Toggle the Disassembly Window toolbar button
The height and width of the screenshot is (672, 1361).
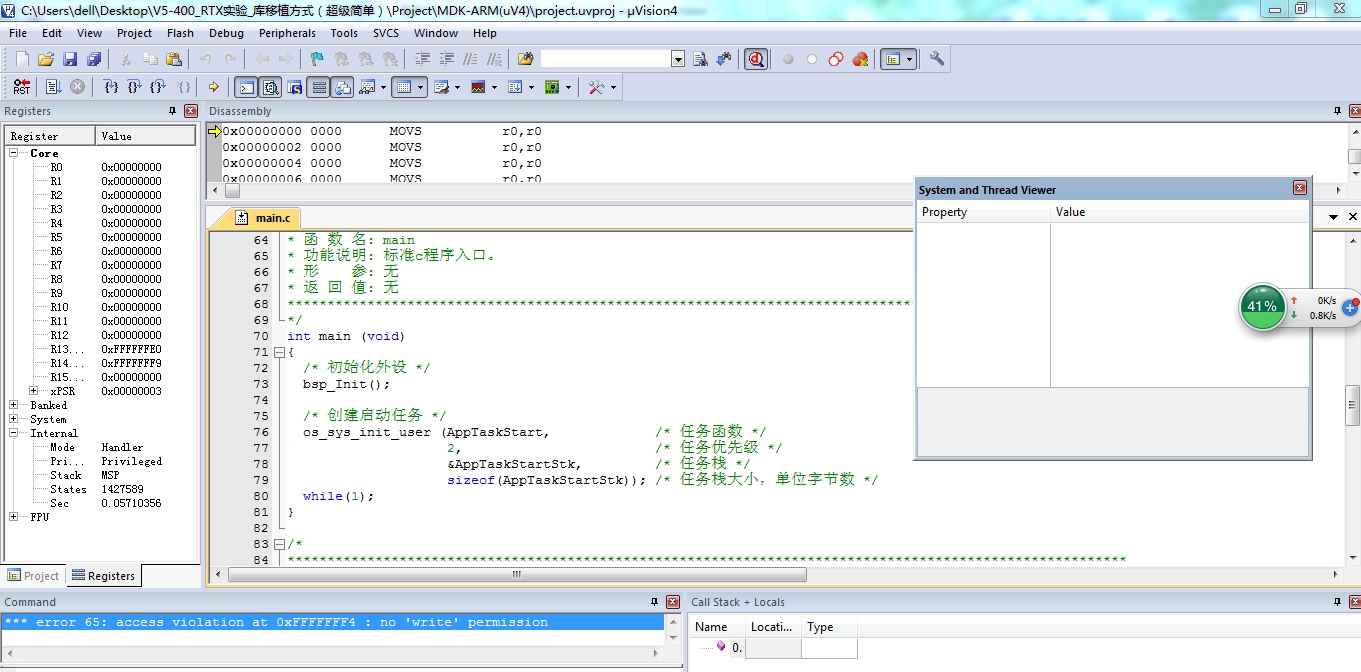pyautogui.click(x=270, y=87)
